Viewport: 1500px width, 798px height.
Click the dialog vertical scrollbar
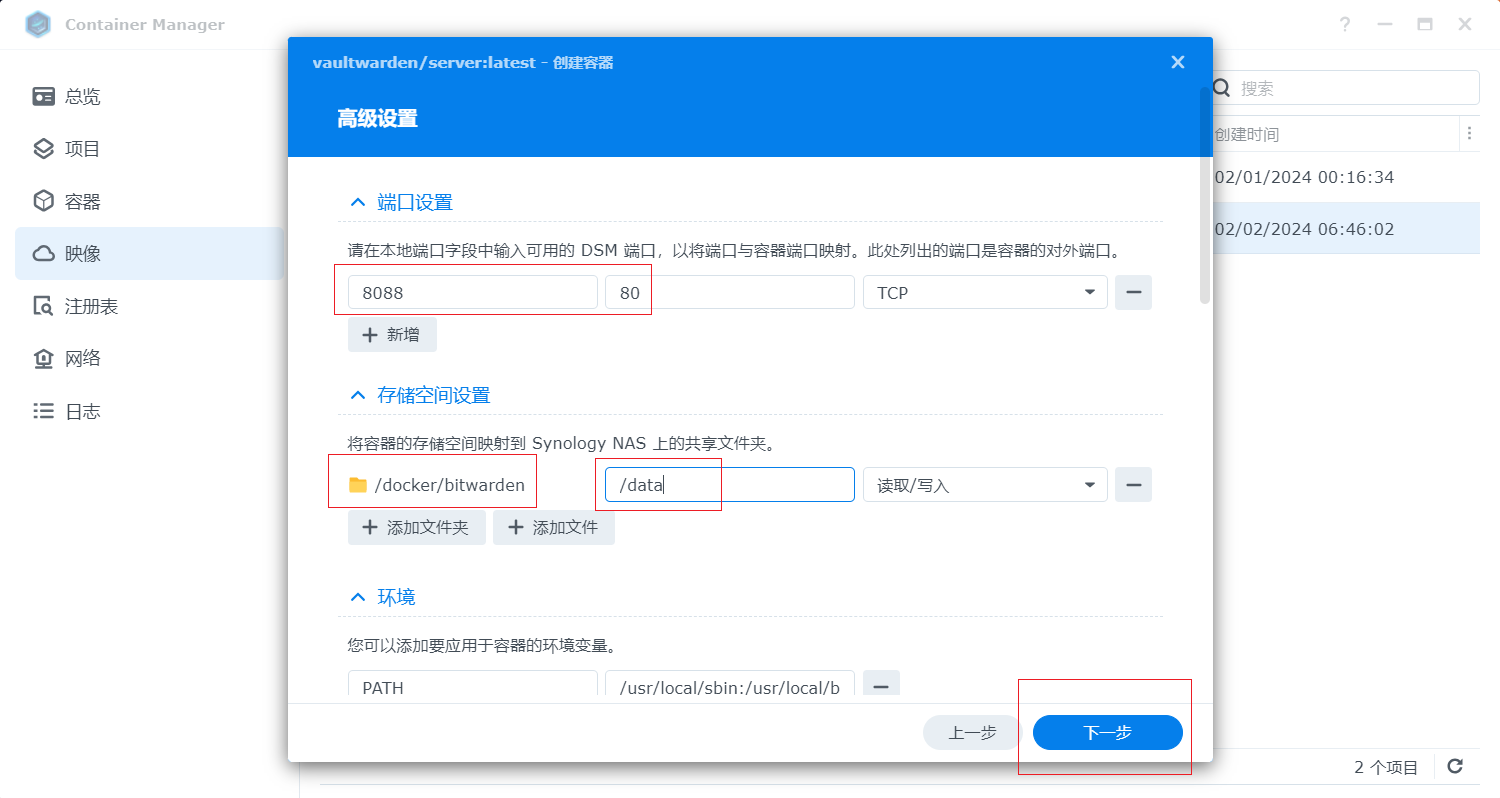point(1205,195)
